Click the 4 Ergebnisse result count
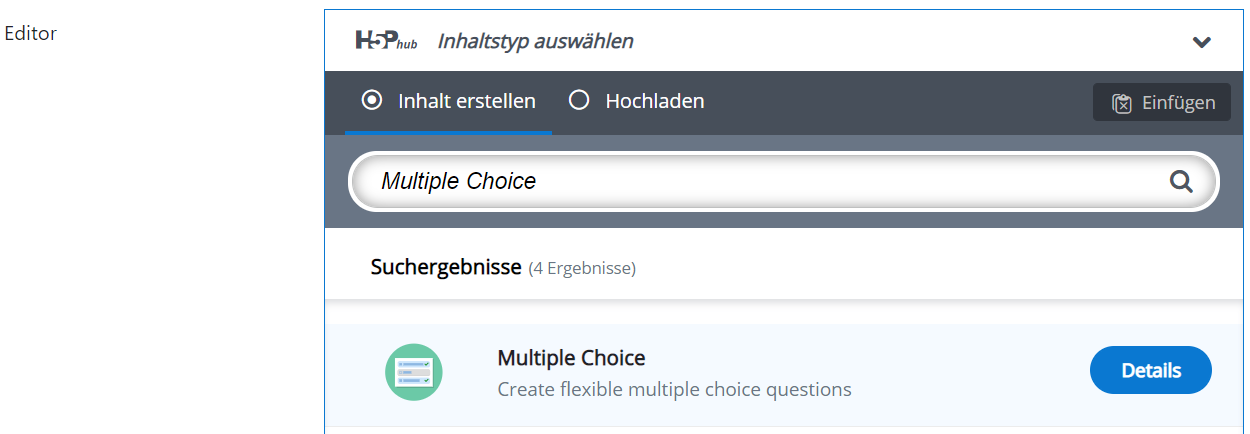This screenshot has height=434, width=1250. (x=582, y=268)
